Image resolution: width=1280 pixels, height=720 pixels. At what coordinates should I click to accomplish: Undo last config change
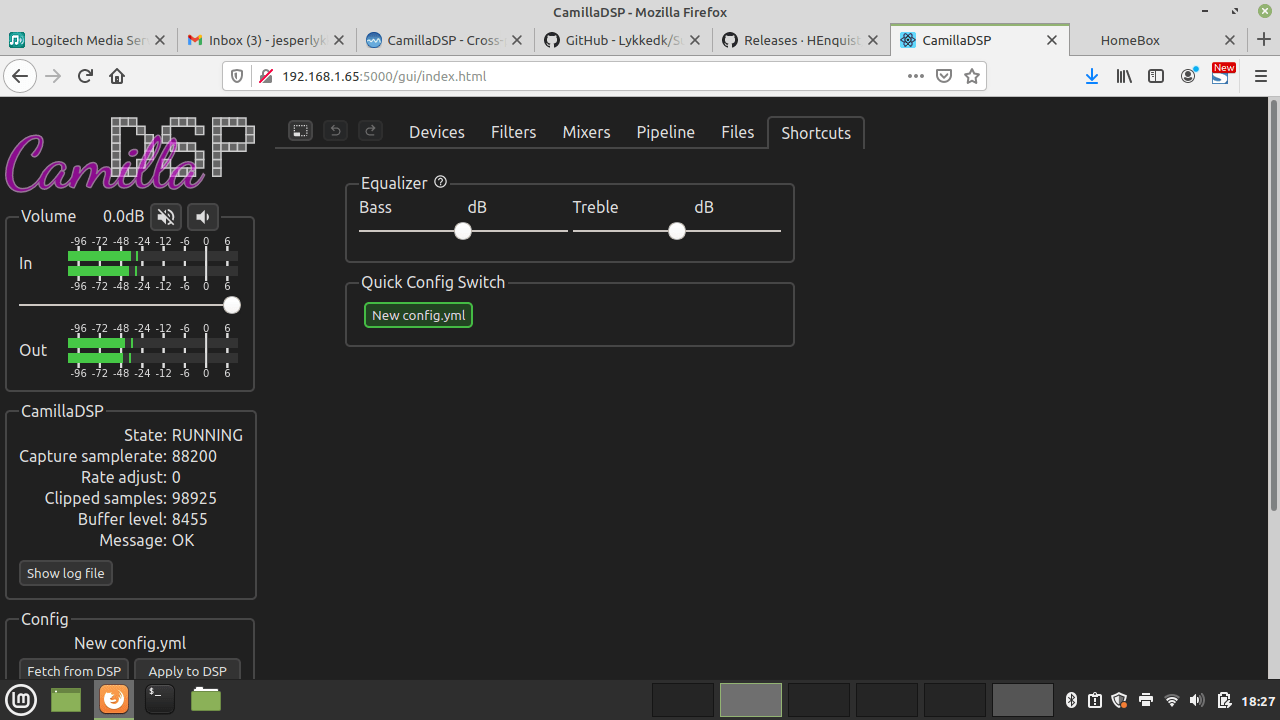pyautogui.click(x=336, y=131)
